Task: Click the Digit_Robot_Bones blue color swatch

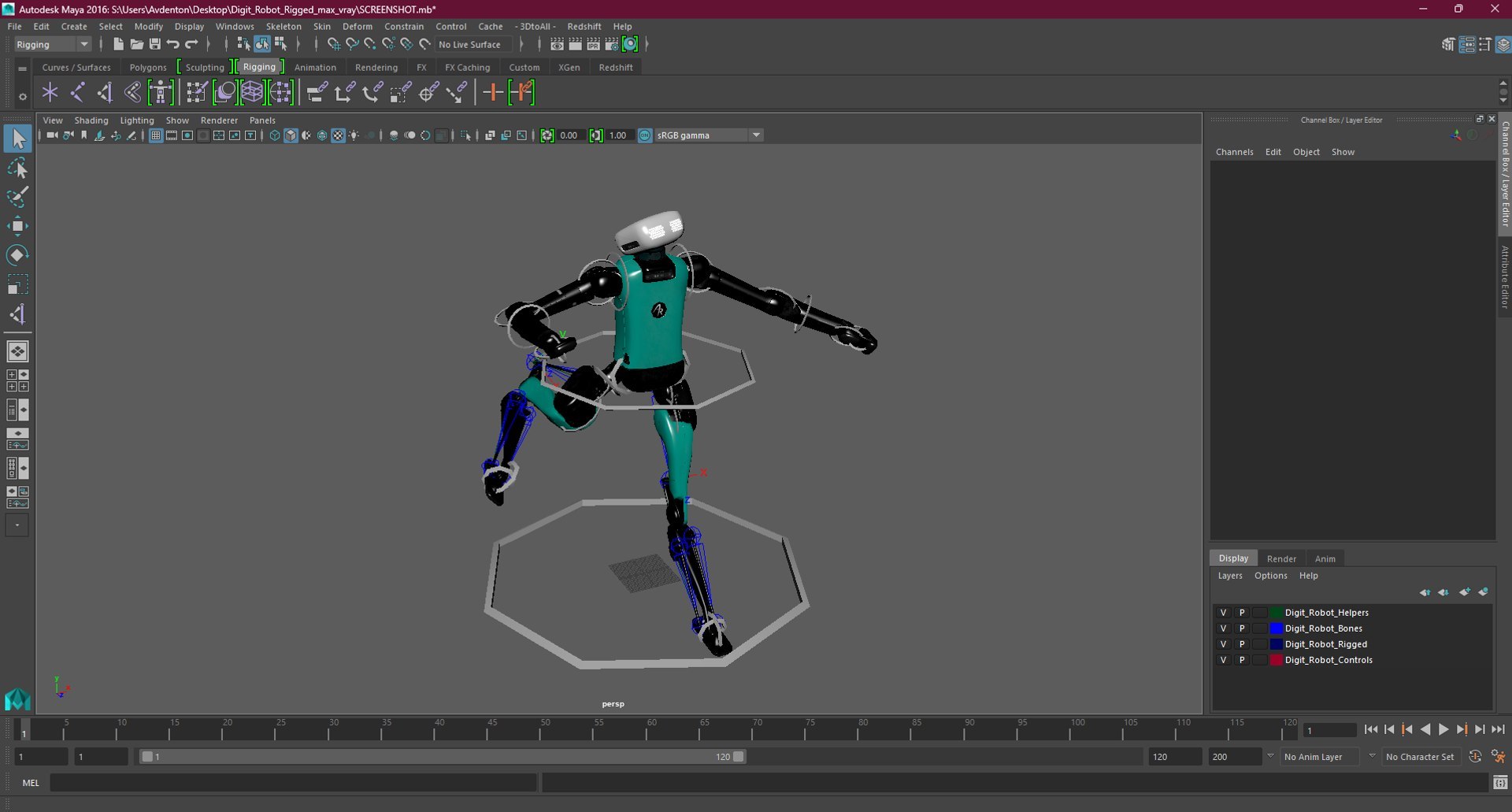Action: (x=1277, y=628)
